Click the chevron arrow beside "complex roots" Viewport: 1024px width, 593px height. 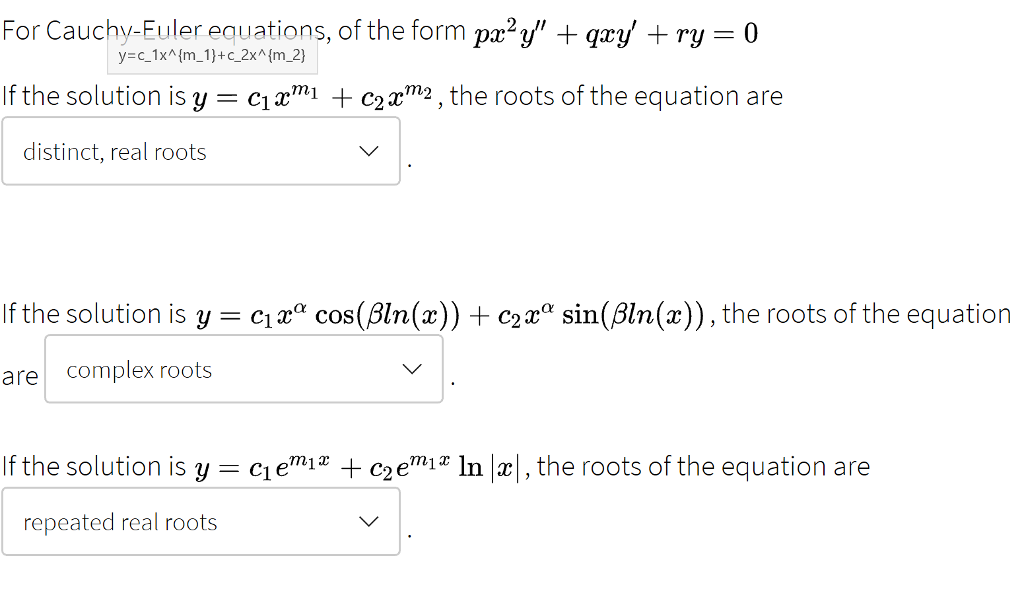tap(412, 368)
